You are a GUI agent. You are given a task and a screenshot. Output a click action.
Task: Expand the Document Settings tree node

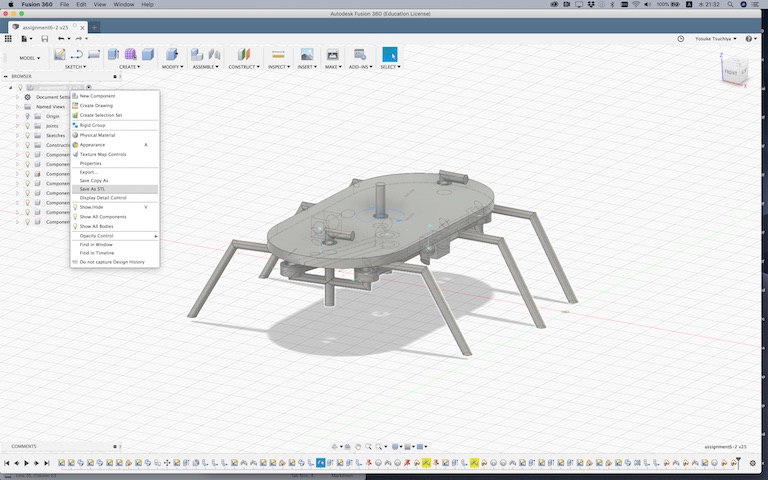click(18, 97)
